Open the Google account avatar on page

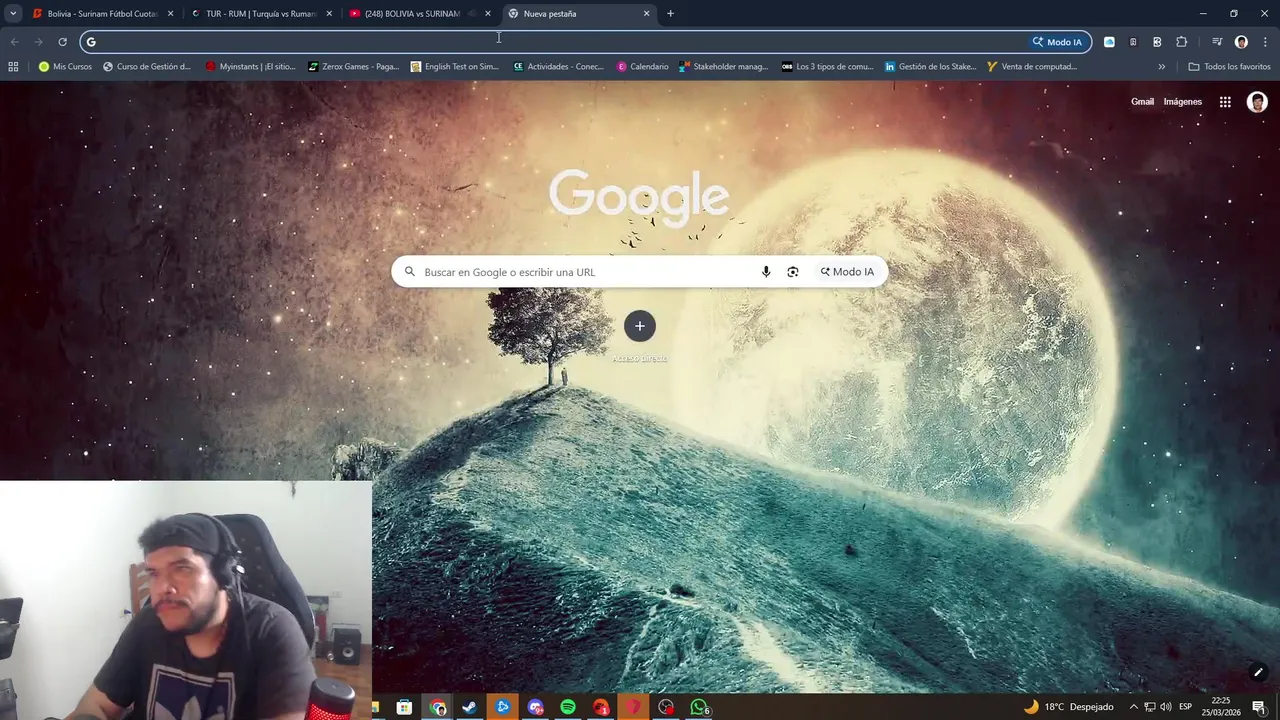coord(1257,102)
